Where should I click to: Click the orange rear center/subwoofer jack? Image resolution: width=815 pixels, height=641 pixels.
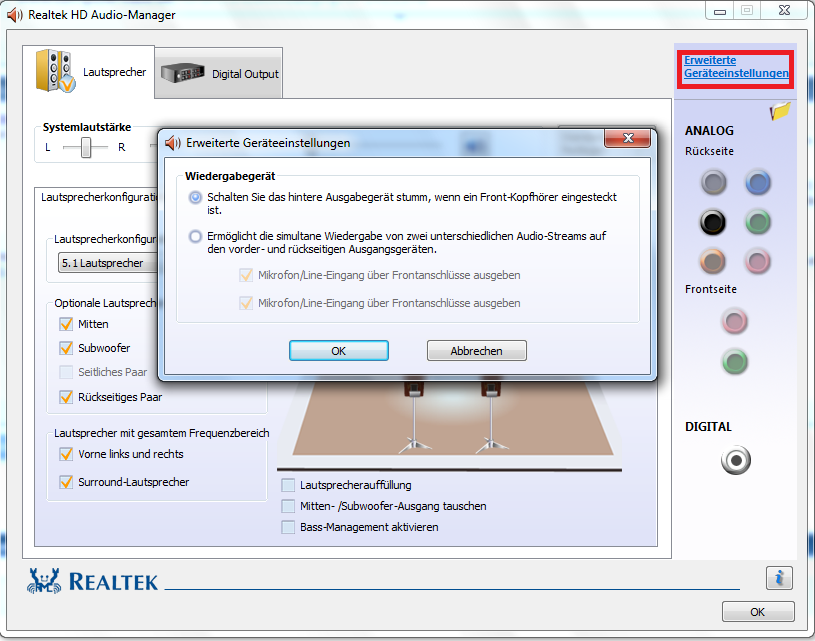pyautogui.click(x=713, y=261)
